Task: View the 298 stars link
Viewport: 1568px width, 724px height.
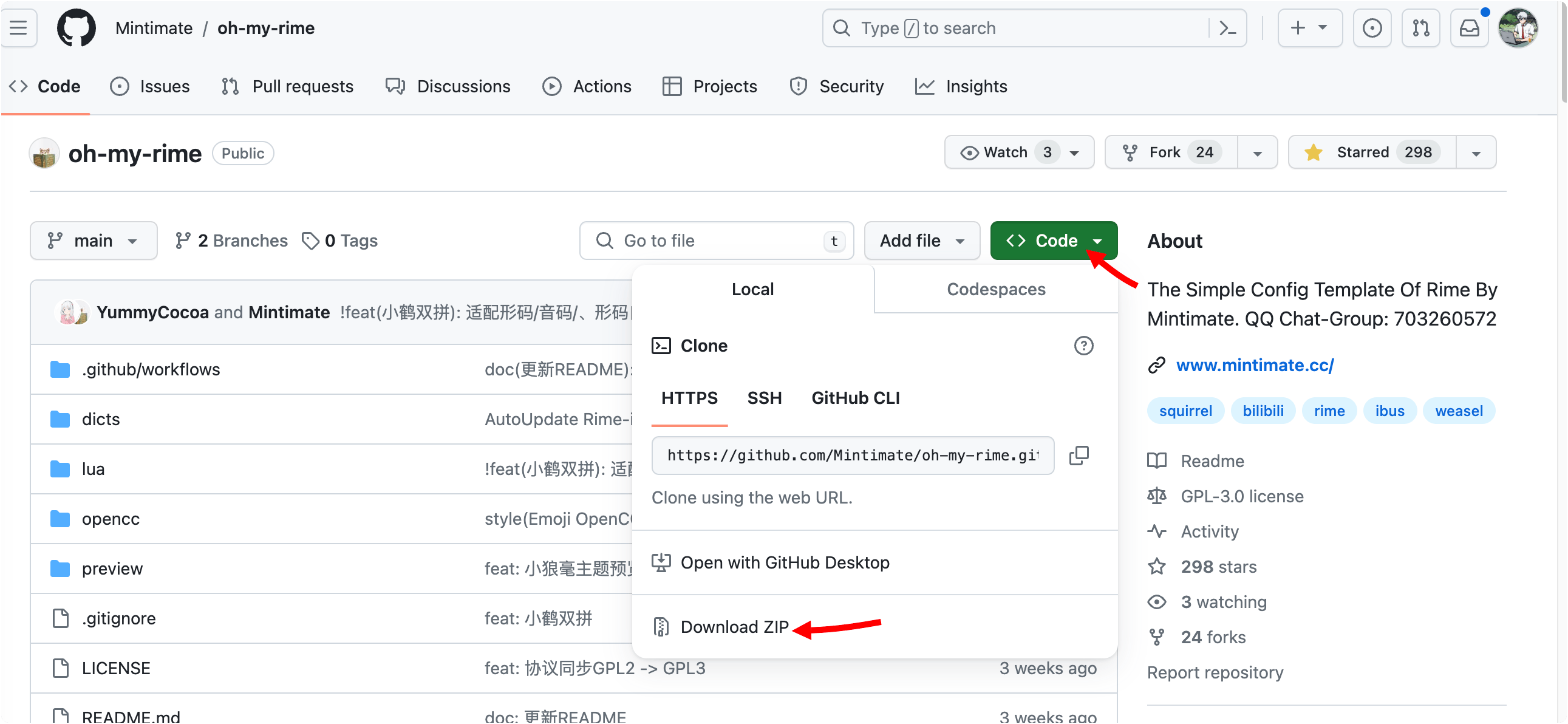Action: (1203, 567)
